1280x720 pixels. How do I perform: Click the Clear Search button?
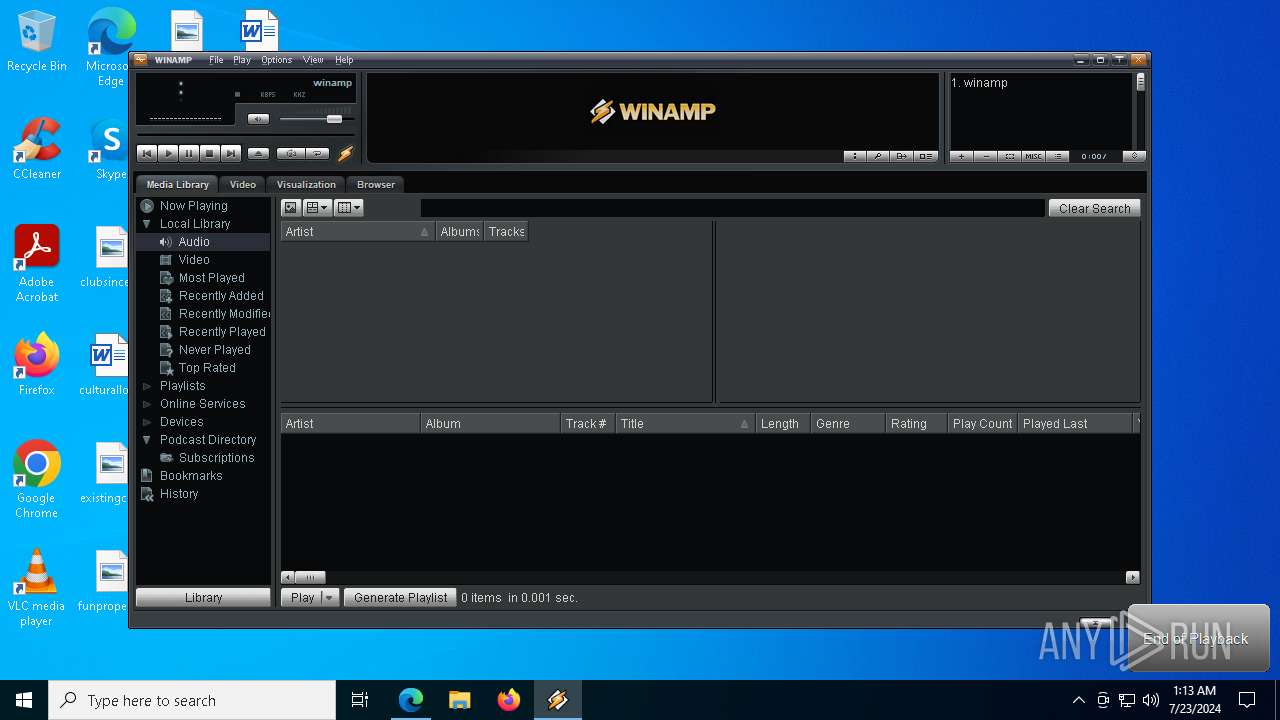1094,208
